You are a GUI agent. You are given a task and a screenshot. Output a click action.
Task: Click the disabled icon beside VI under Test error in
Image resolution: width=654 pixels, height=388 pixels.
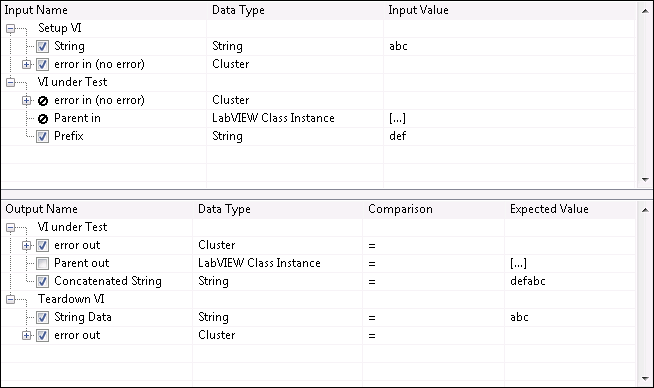(43, 101)
